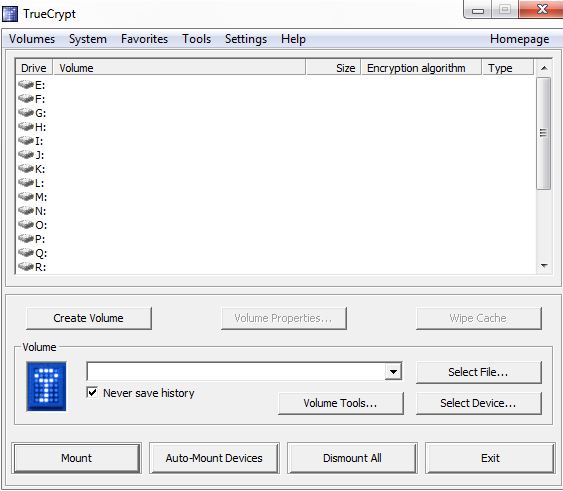Open the Help menu

(293, 39)
